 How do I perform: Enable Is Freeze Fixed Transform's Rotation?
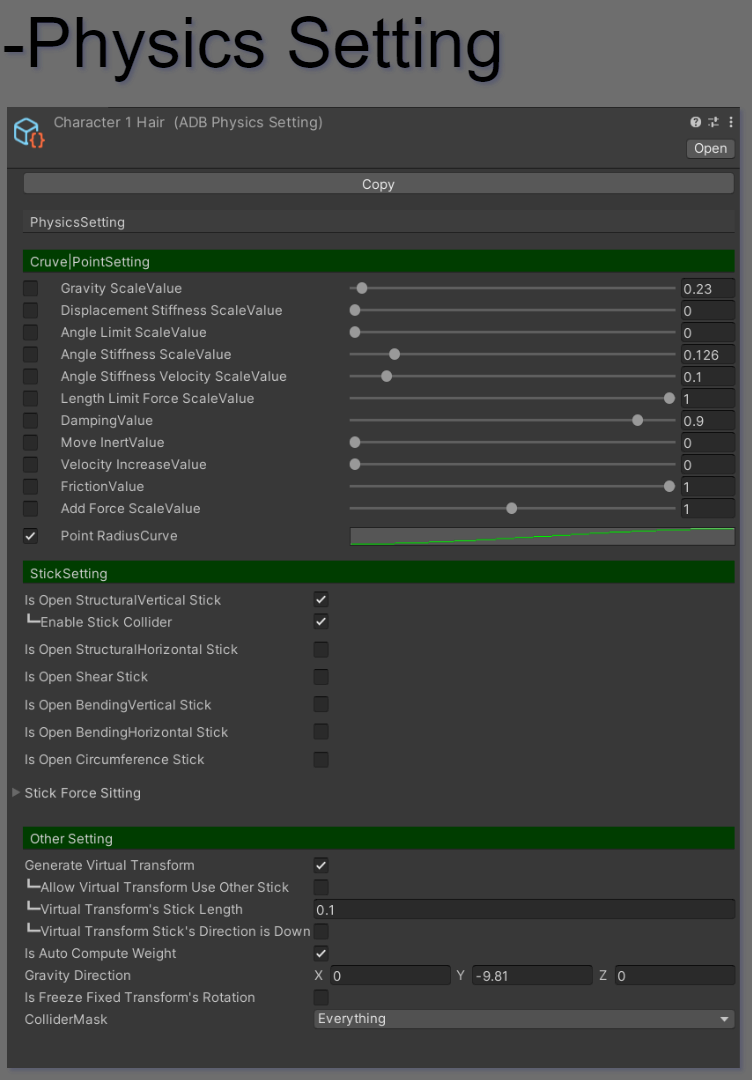pyautogui.click(x=321, y=997)
